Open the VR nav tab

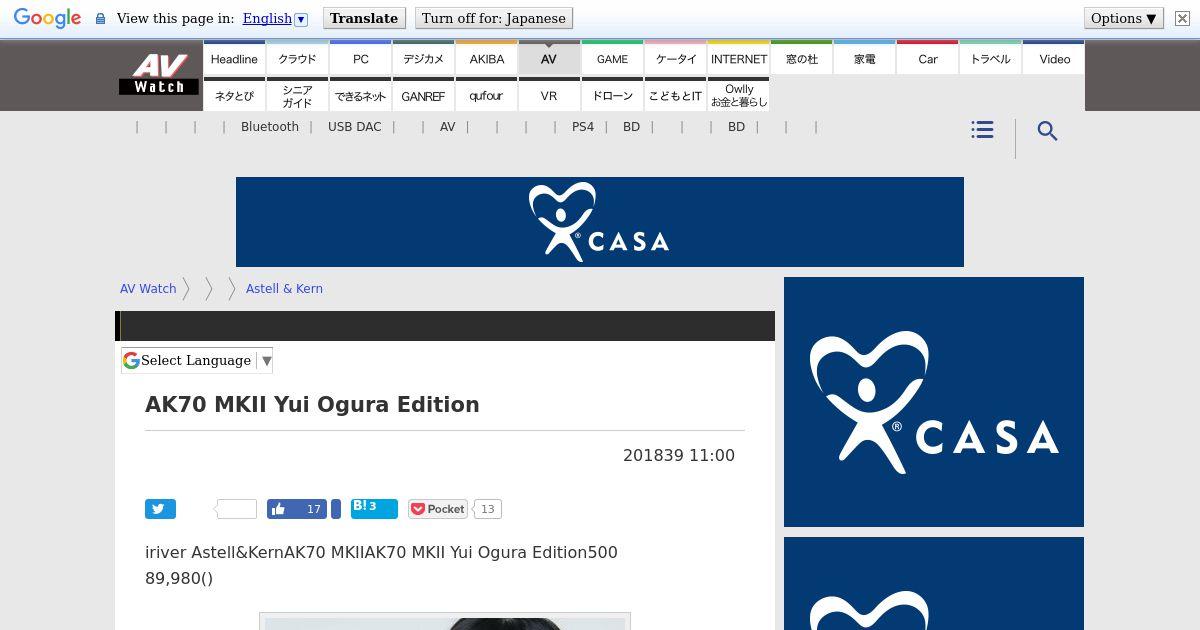[549, 95]
